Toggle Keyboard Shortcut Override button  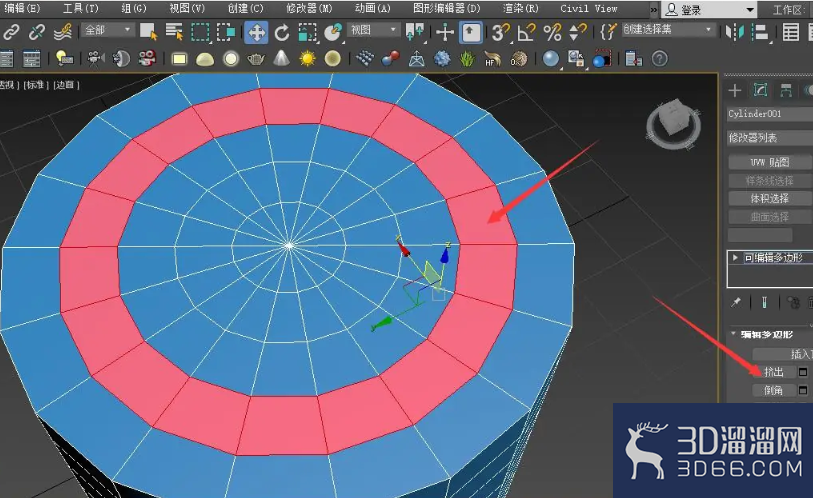[471, 32]
